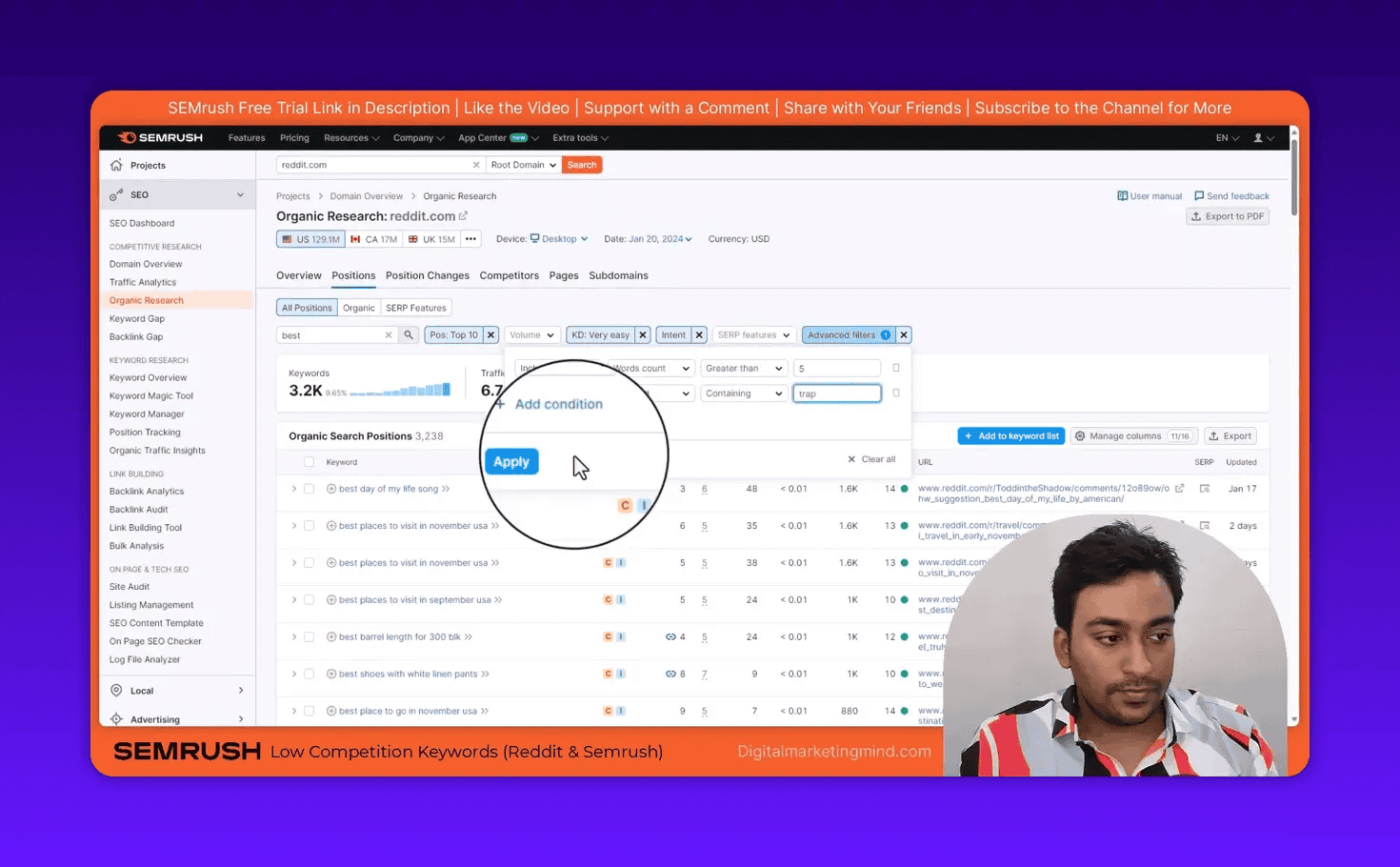Click the Apply button for advanced filters

(x=511, y=461)
